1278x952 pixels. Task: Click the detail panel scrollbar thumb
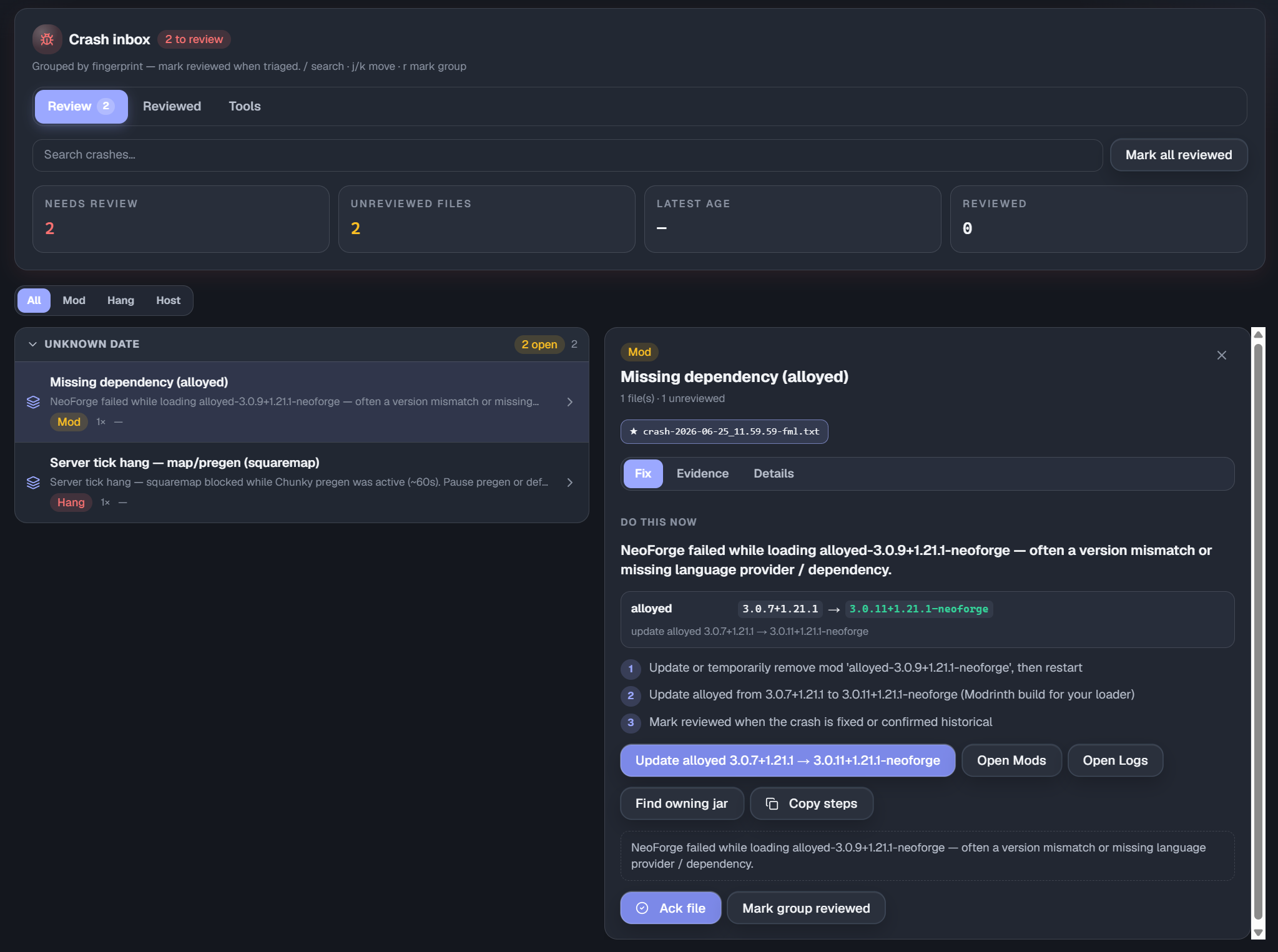point(1259,631)
